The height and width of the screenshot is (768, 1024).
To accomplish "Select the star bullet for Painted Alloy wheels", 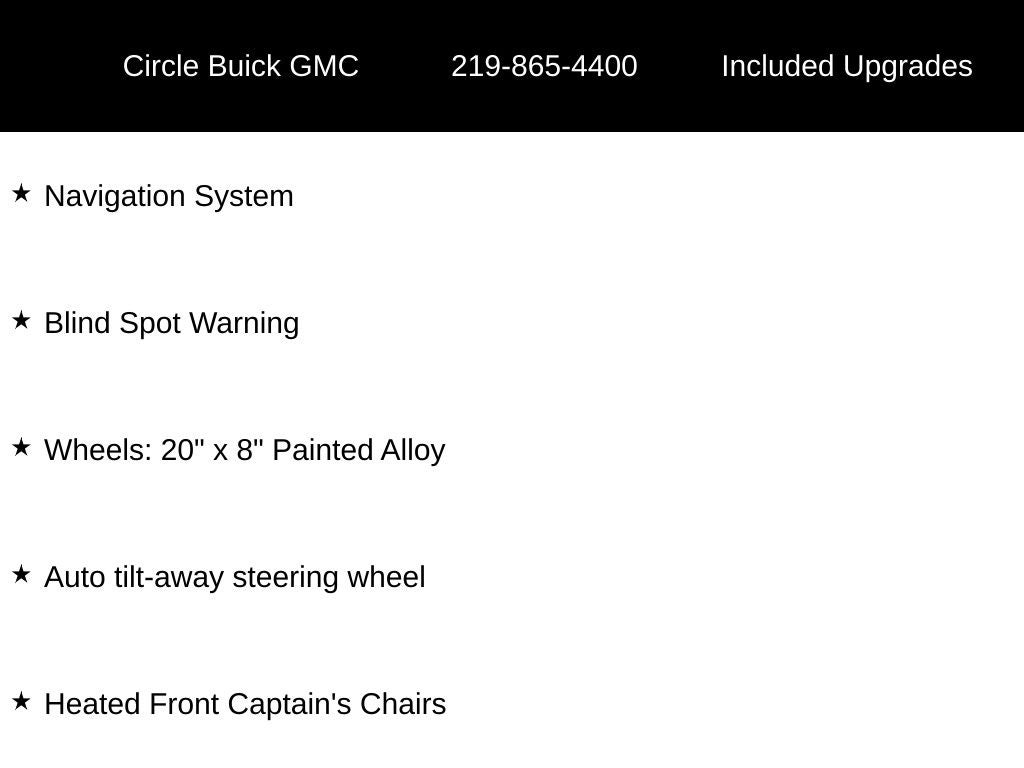I will (x=21, y=447).
